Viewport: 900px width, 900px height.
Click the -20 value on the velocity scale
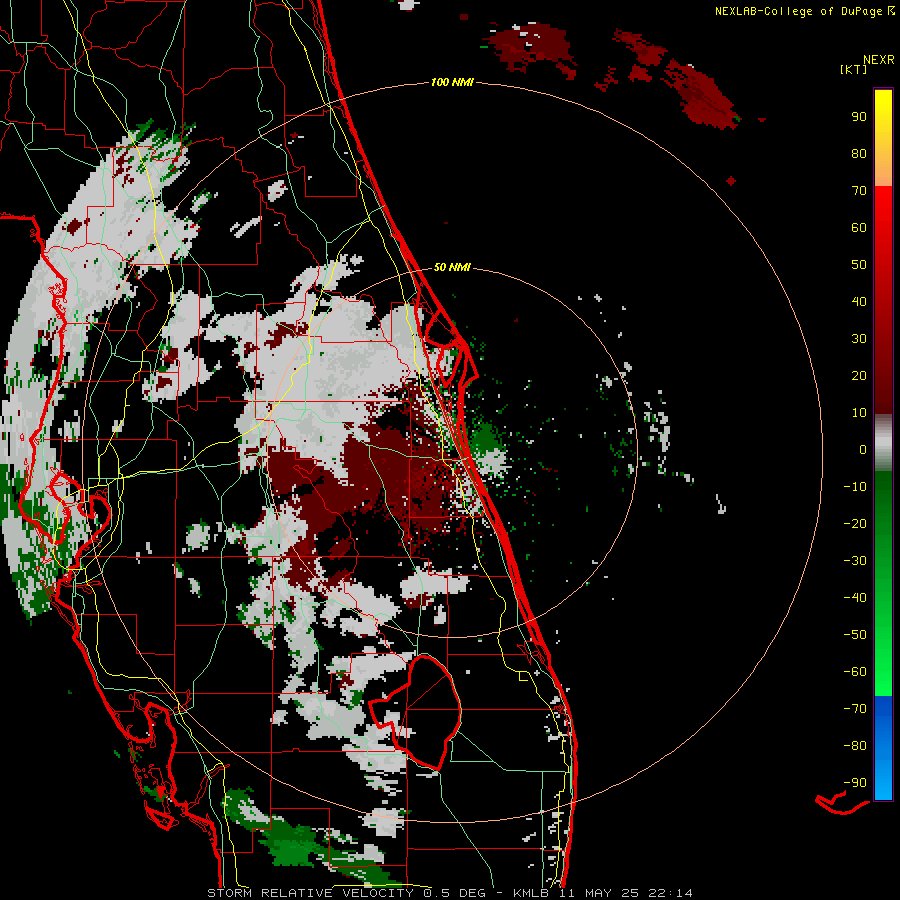click(855, 524)
